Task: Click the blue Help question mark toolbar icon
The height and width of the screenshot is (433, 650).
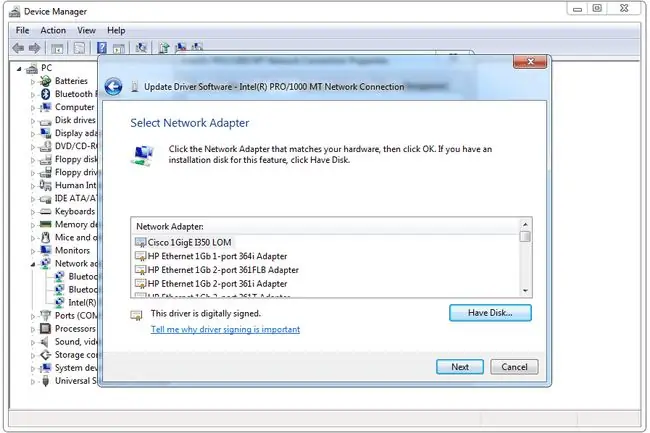Action: [x=102, y=48]
